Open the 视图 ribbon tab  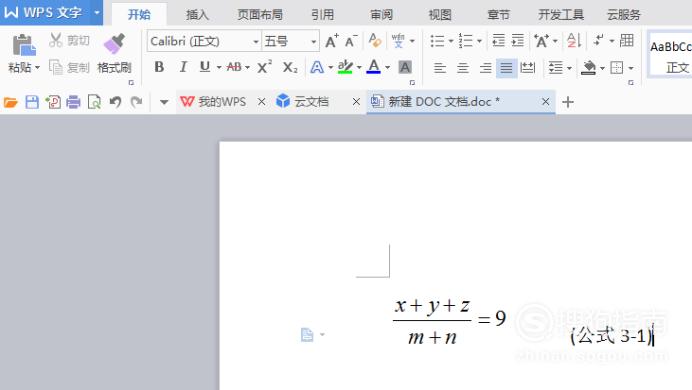[x=440, y=15]
